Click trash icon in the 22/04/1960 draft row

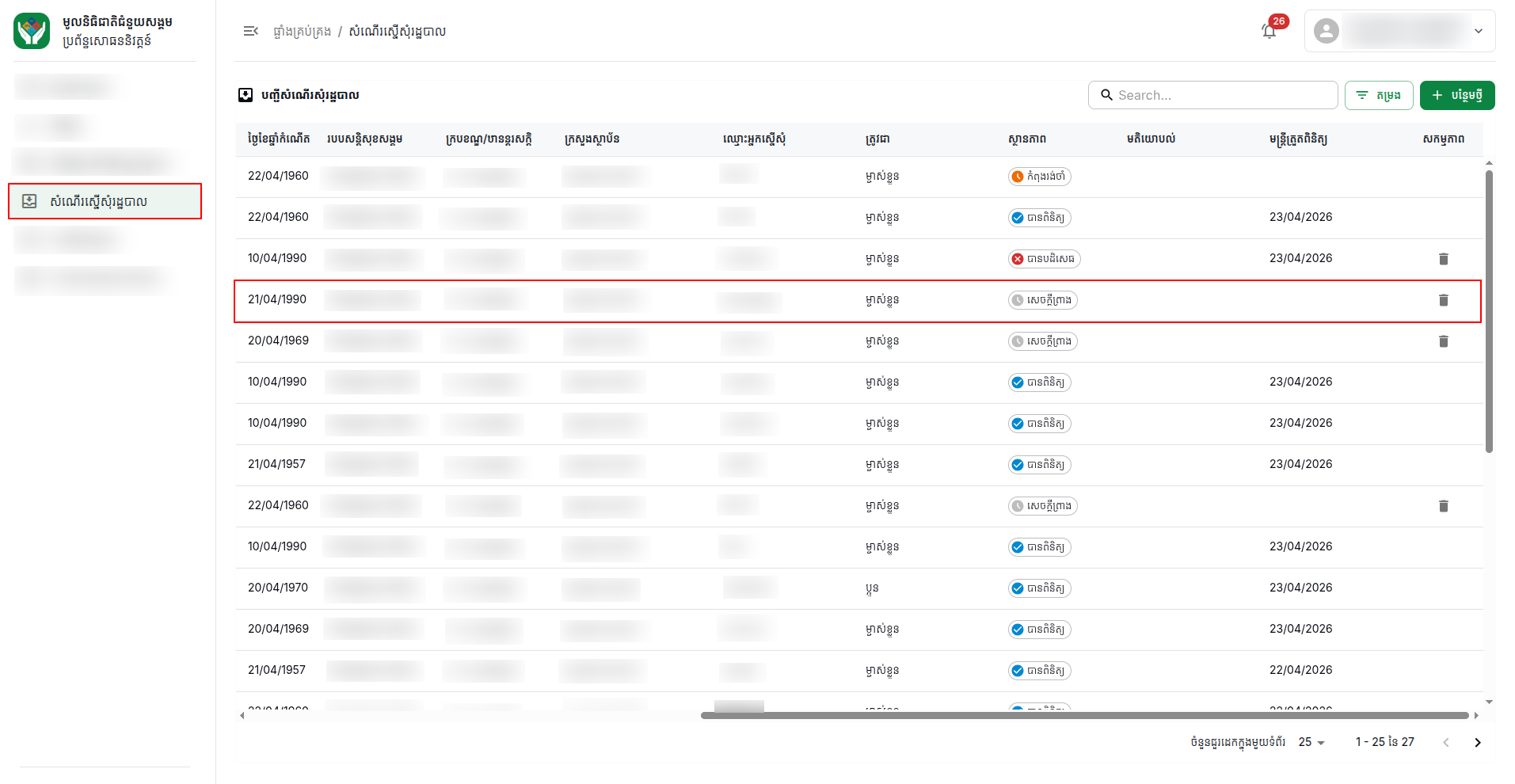coord(1443,506)
